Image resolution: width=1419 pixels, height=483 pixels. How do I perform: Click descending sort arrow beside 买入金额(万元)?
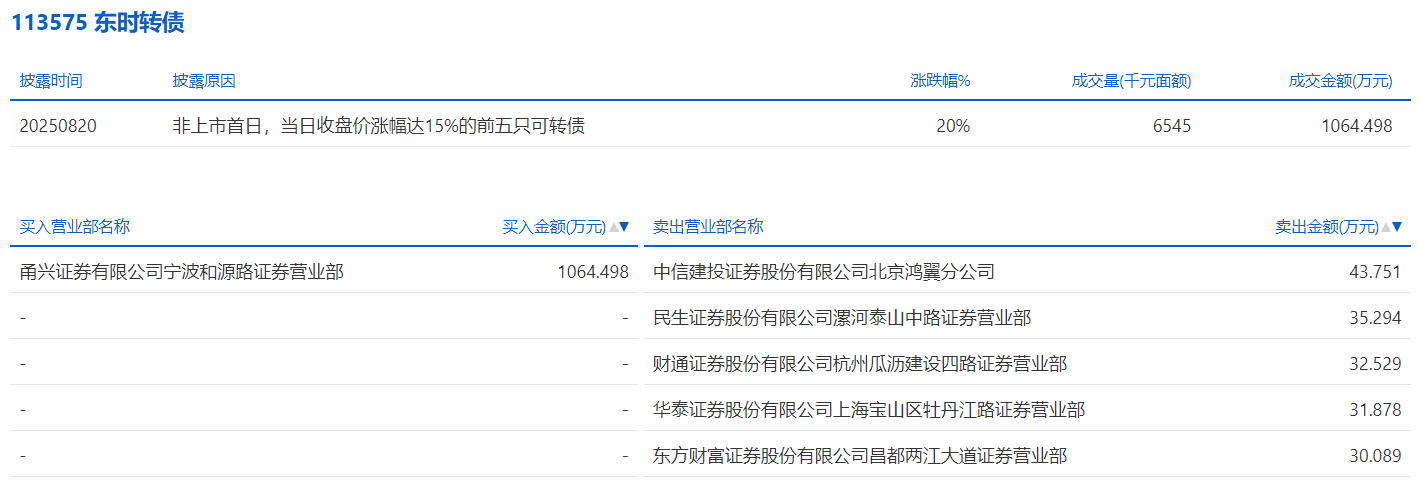click(625, 227)
